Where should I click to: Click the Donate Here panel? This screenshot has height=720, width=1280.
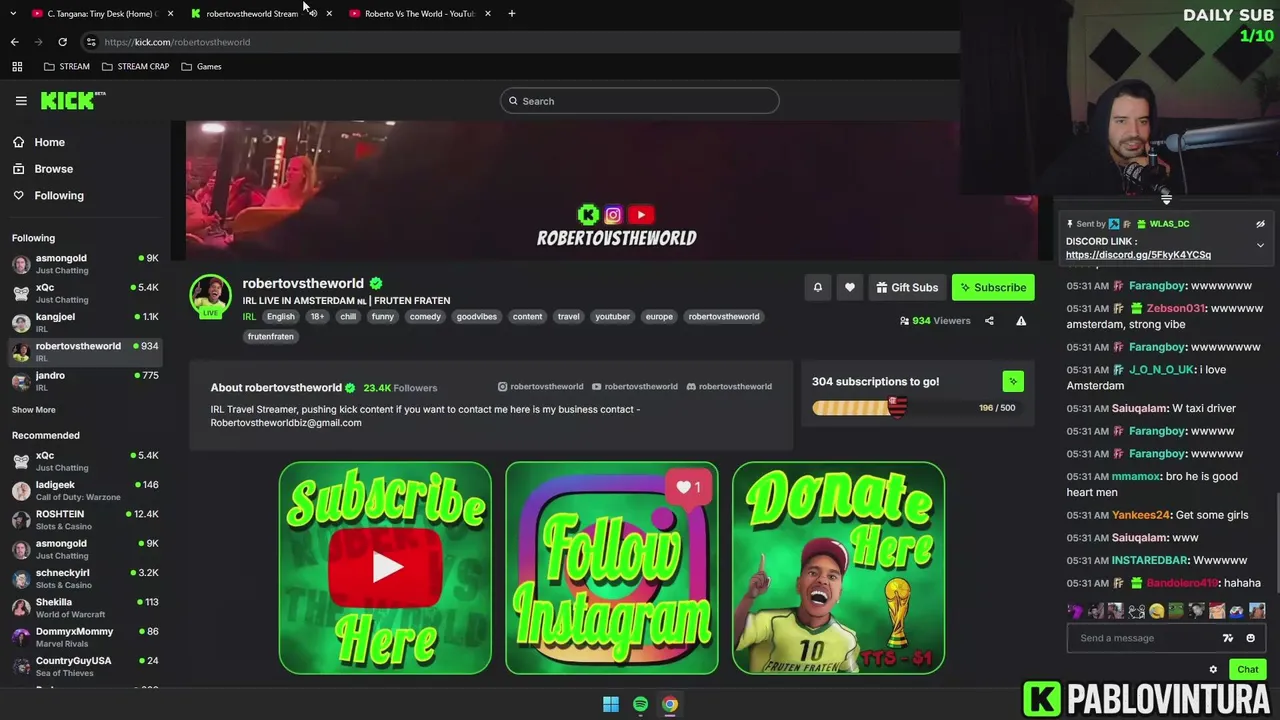tap(838, 568)
